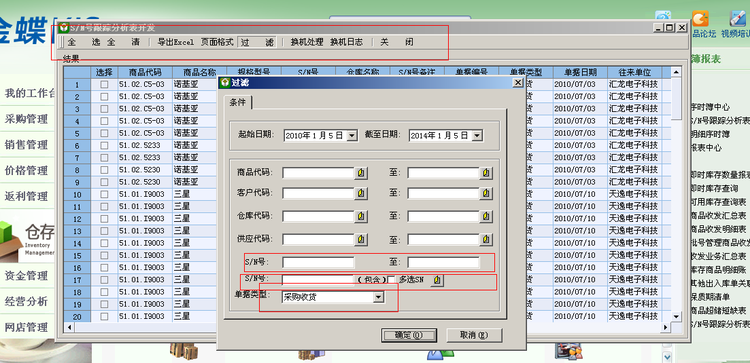The height and width of the screenshot is (363, 750).
Task: Open the video training (视频培训) icon
Action: click(x=737, y=19)
